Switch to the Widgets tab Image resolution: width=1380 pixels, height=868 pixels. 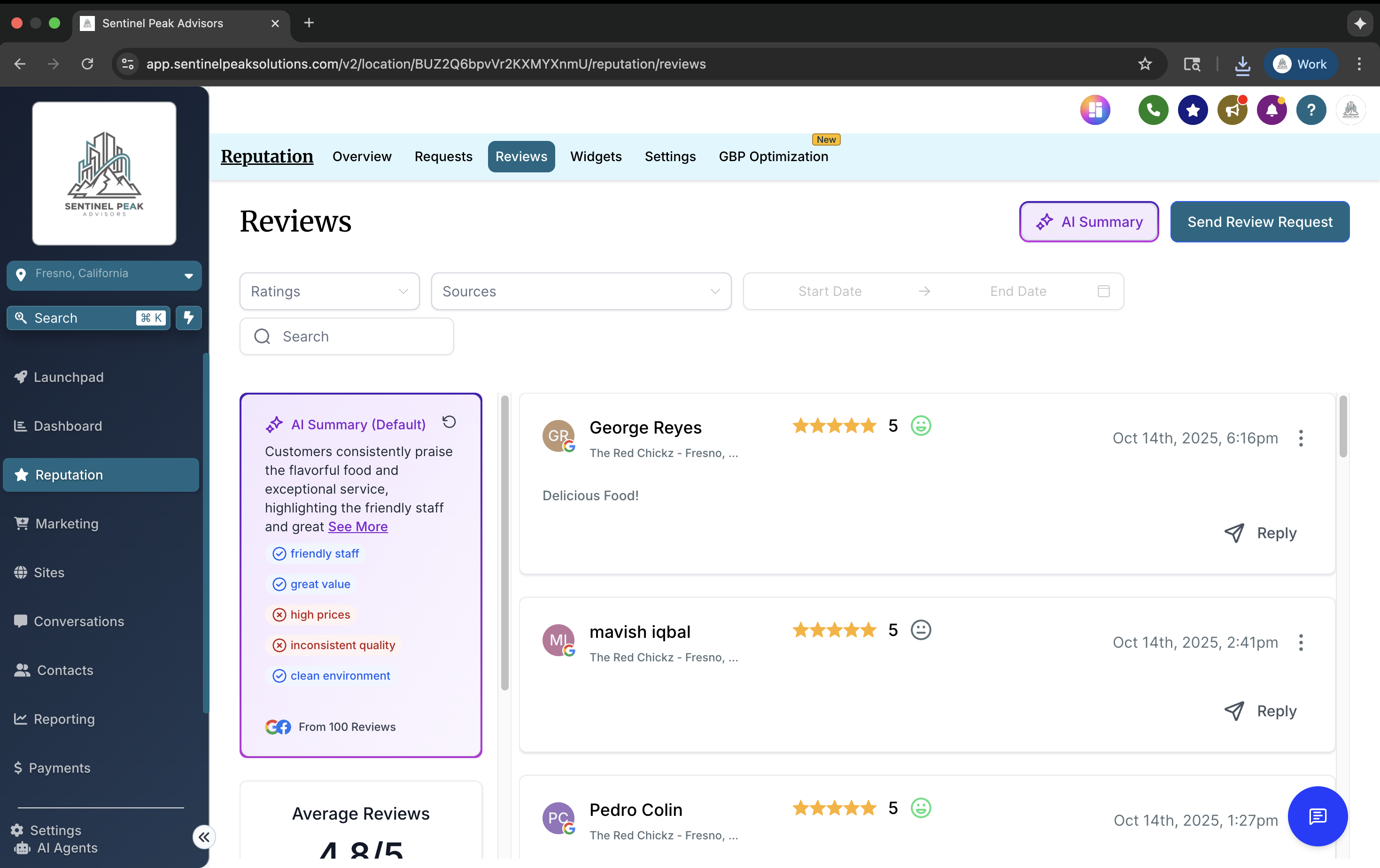596,156
